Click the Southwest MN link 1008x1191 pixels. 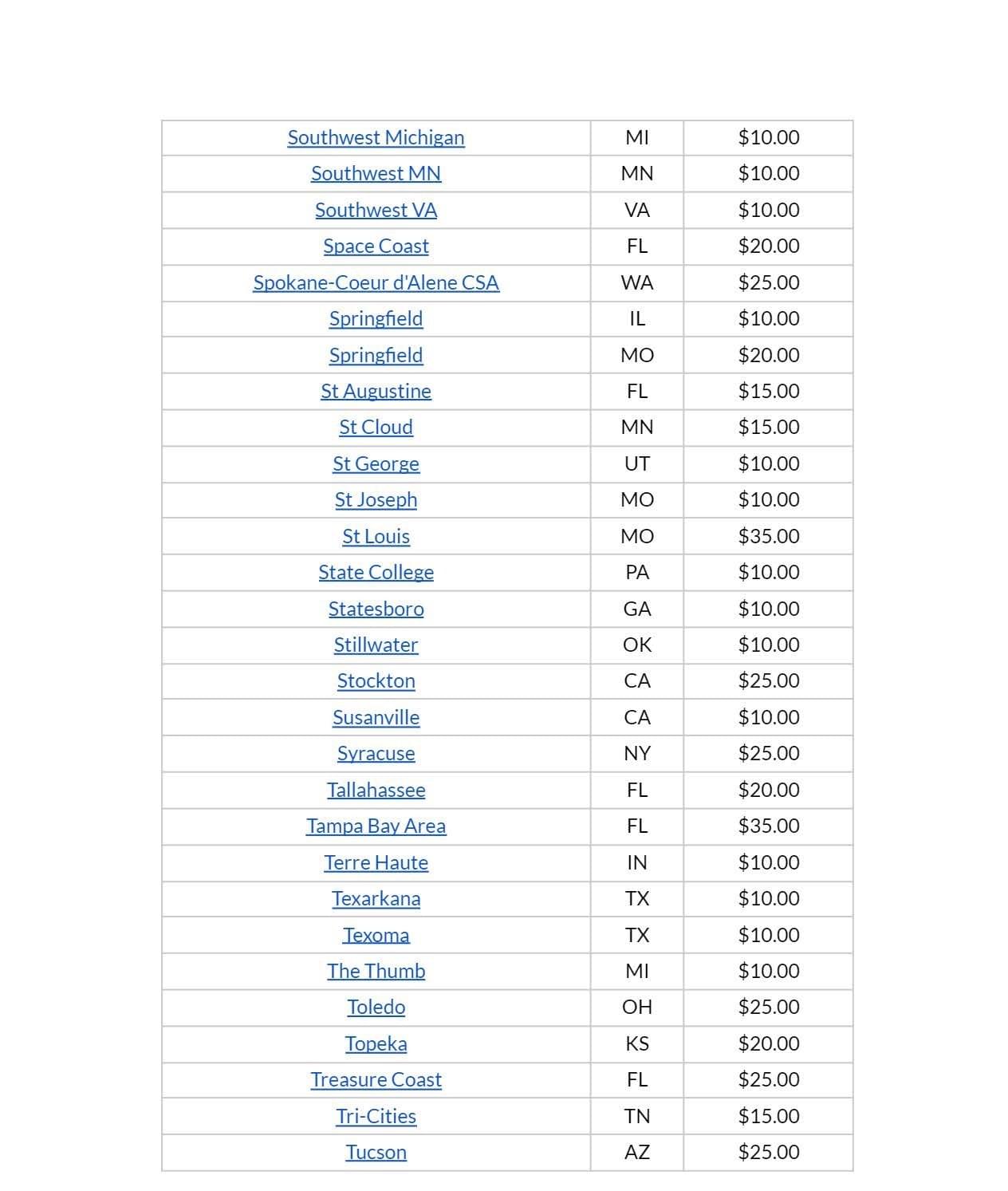(x=376, y=174)
